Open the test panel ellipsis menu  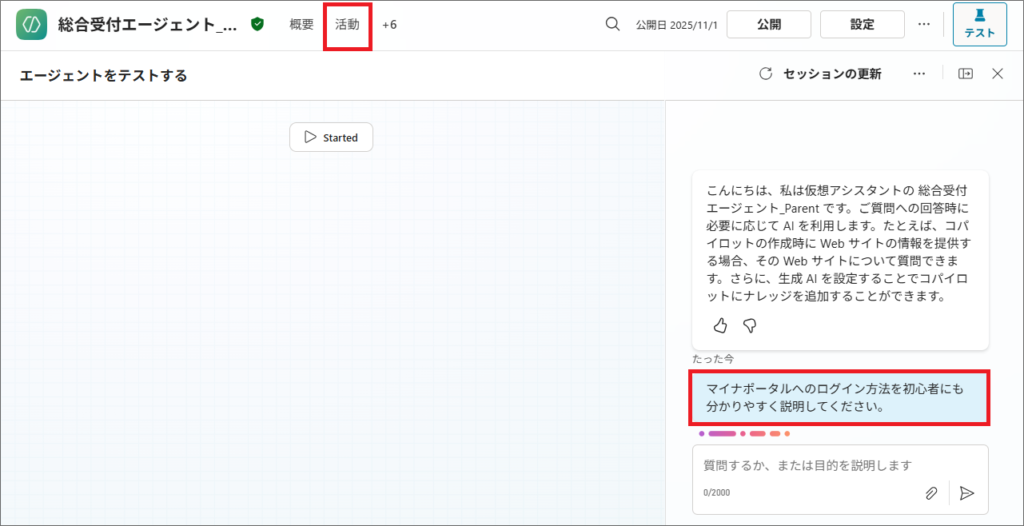919,74
